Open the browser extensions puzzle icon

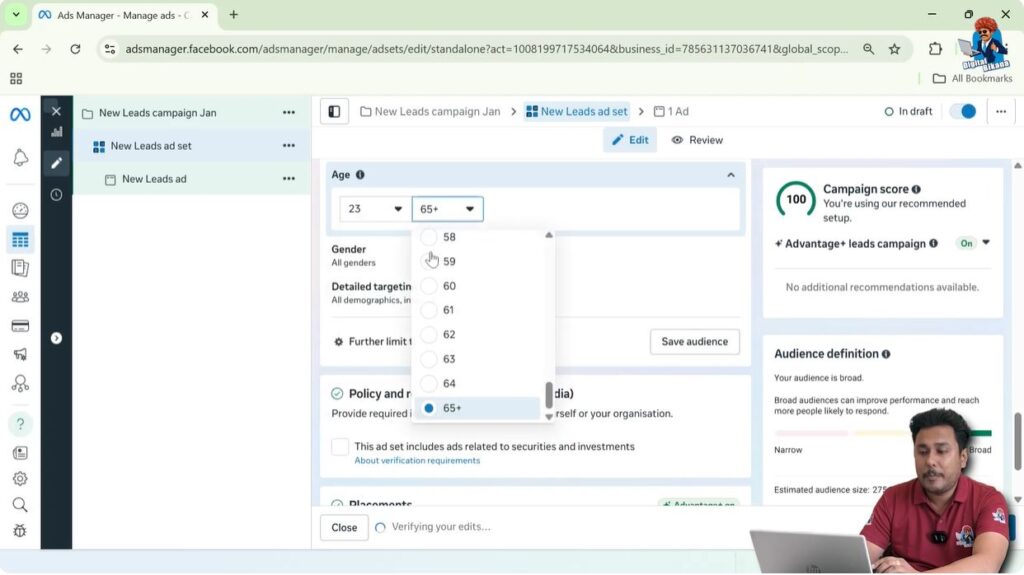click(x=935, y=49)
